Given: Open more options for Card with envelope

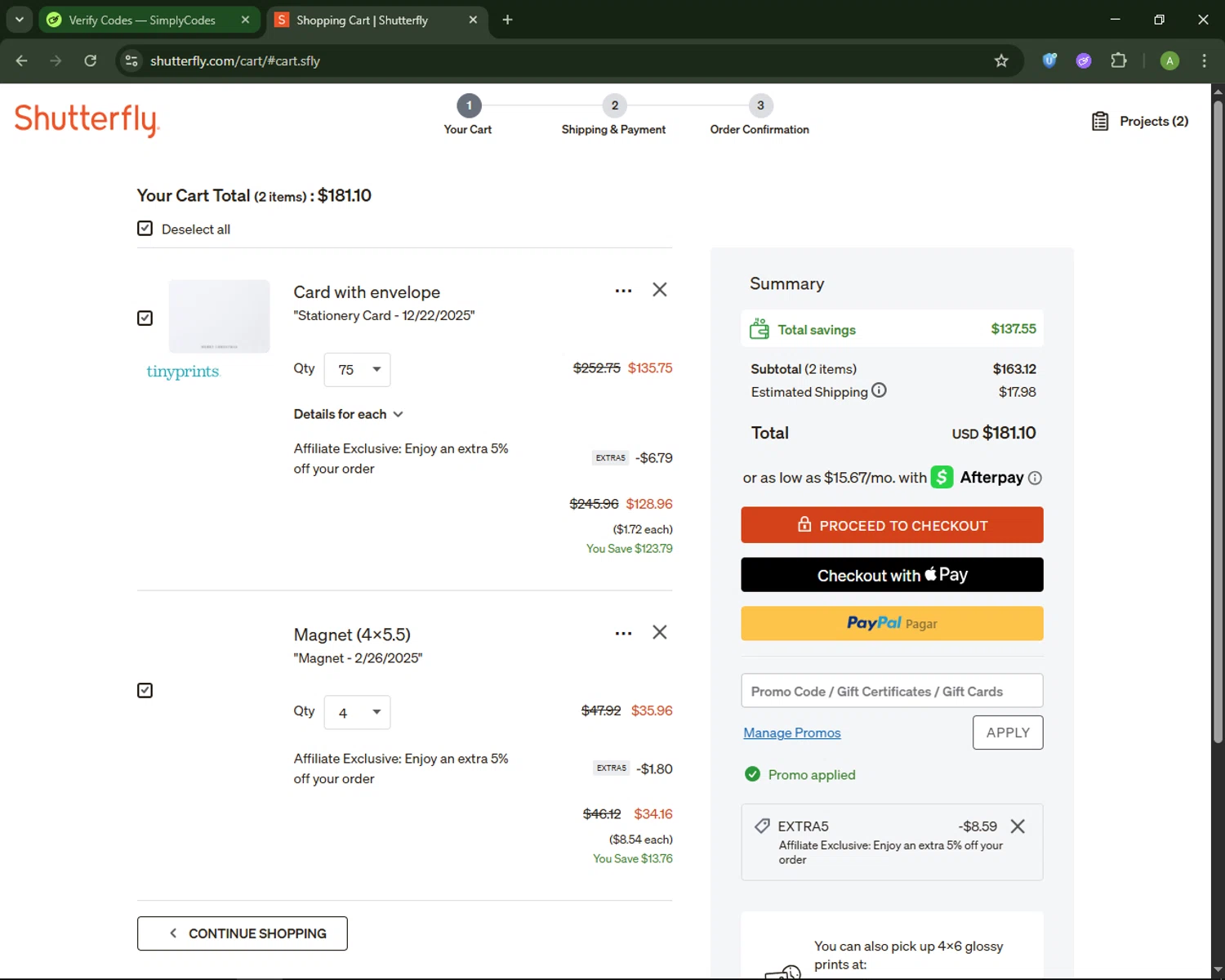Looking at the screenshot, I should 623,291.
